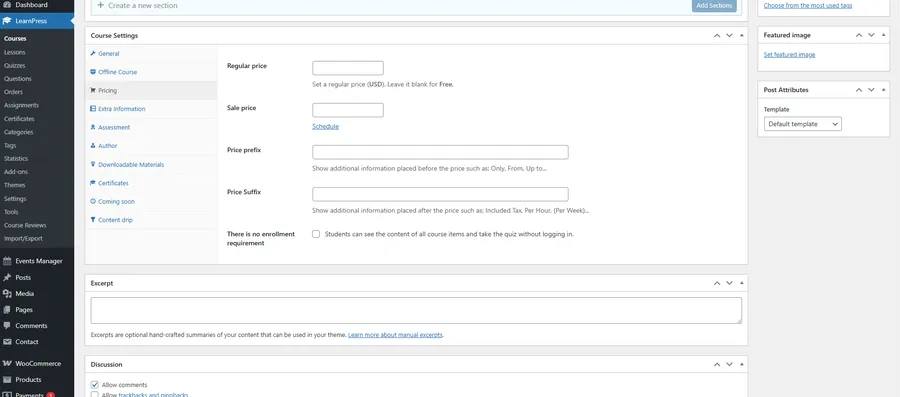Click the Pricing cart icon
900x397 pixels.
93,90
